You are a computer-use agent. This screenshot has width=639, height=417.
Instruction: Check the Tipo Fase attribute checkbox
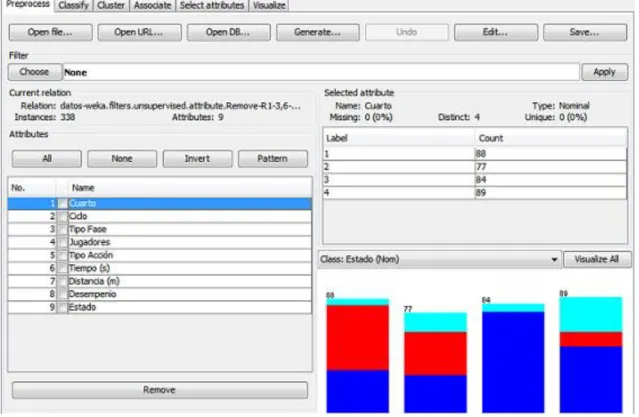62,229
